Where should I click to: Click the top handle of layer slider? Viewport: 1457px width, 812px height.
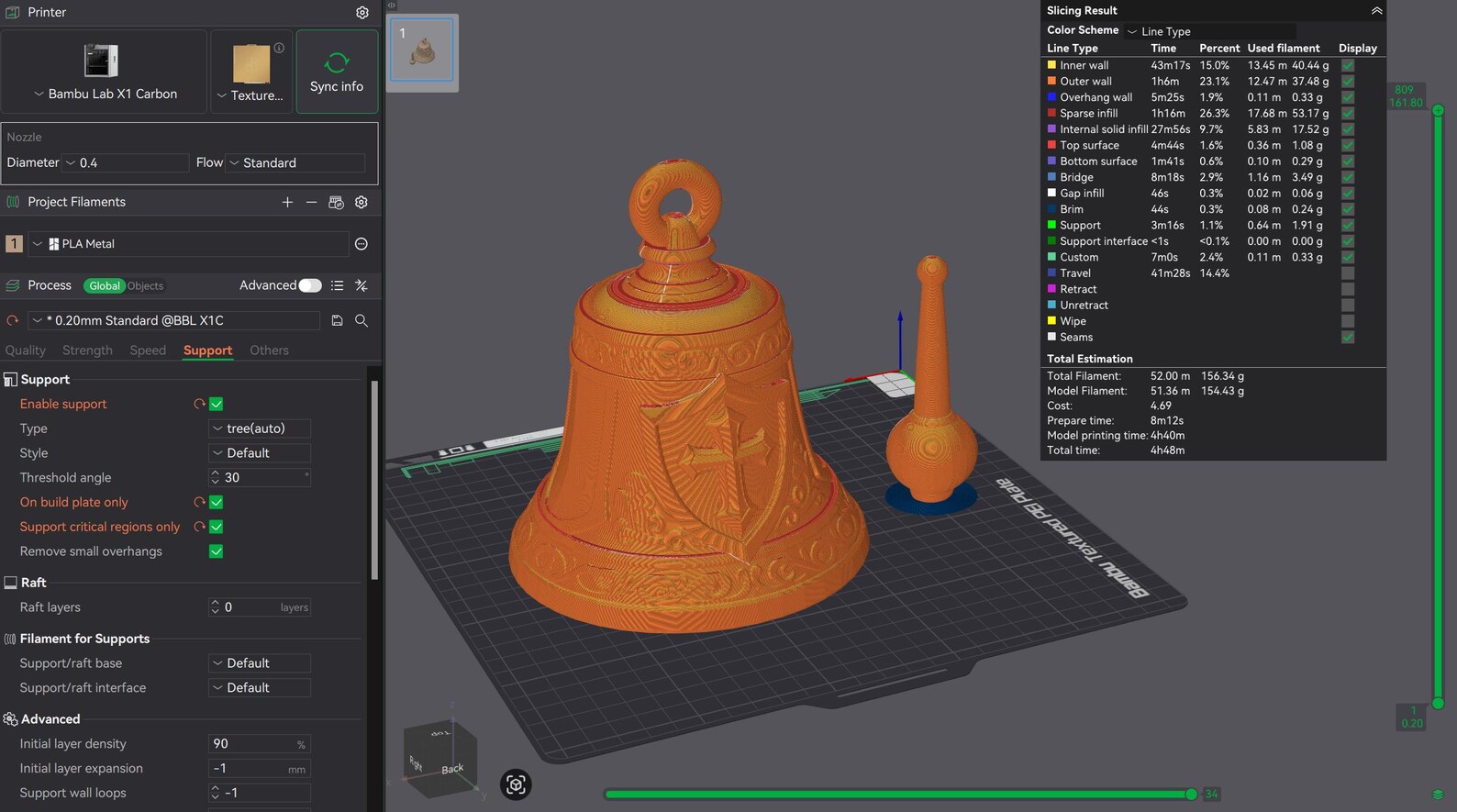point(1438,110)
